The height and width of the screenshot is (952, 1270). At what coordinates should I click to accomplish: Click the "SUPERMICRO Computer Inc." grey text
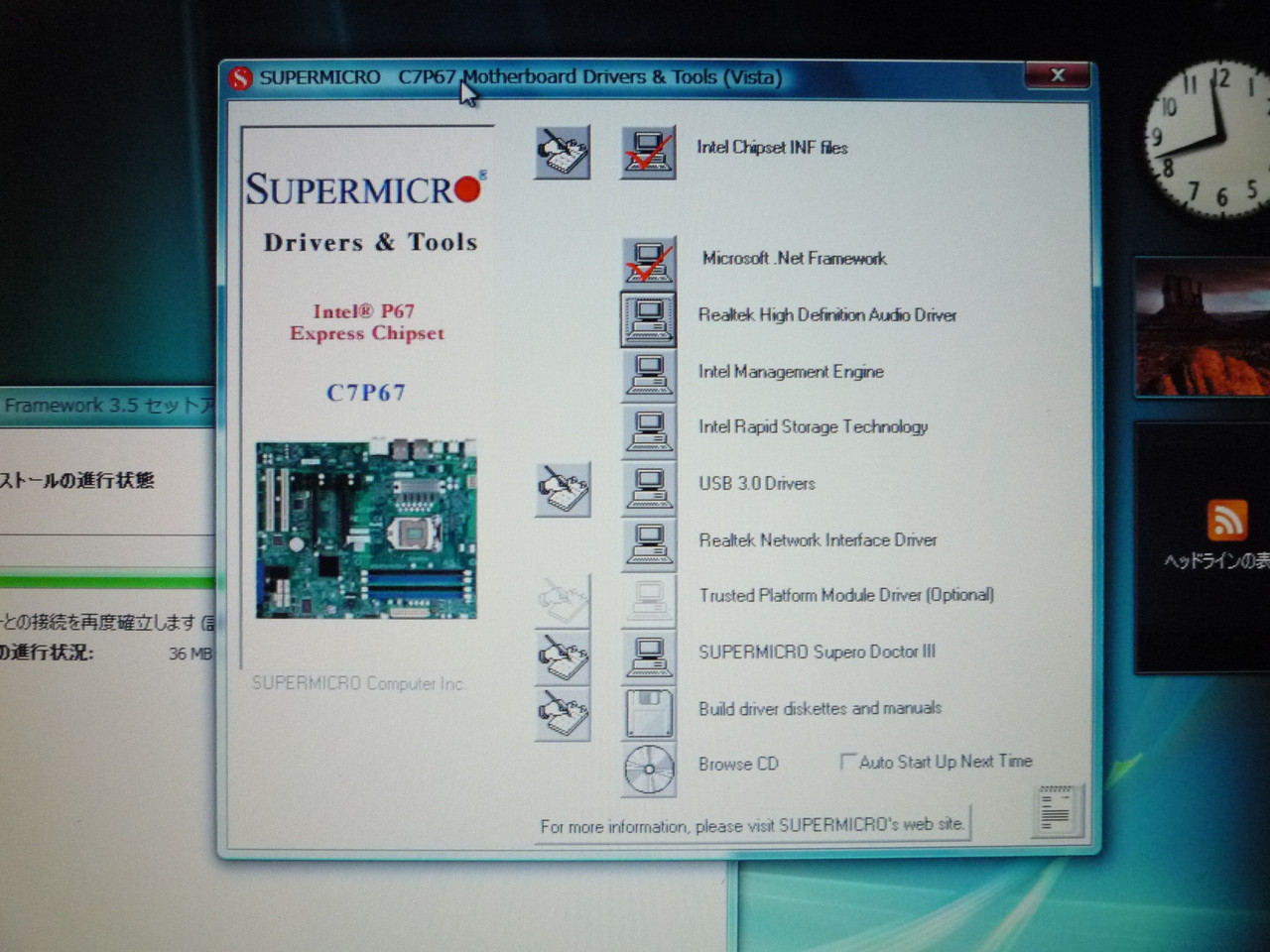pyautogui.click(x=358, y=683)
